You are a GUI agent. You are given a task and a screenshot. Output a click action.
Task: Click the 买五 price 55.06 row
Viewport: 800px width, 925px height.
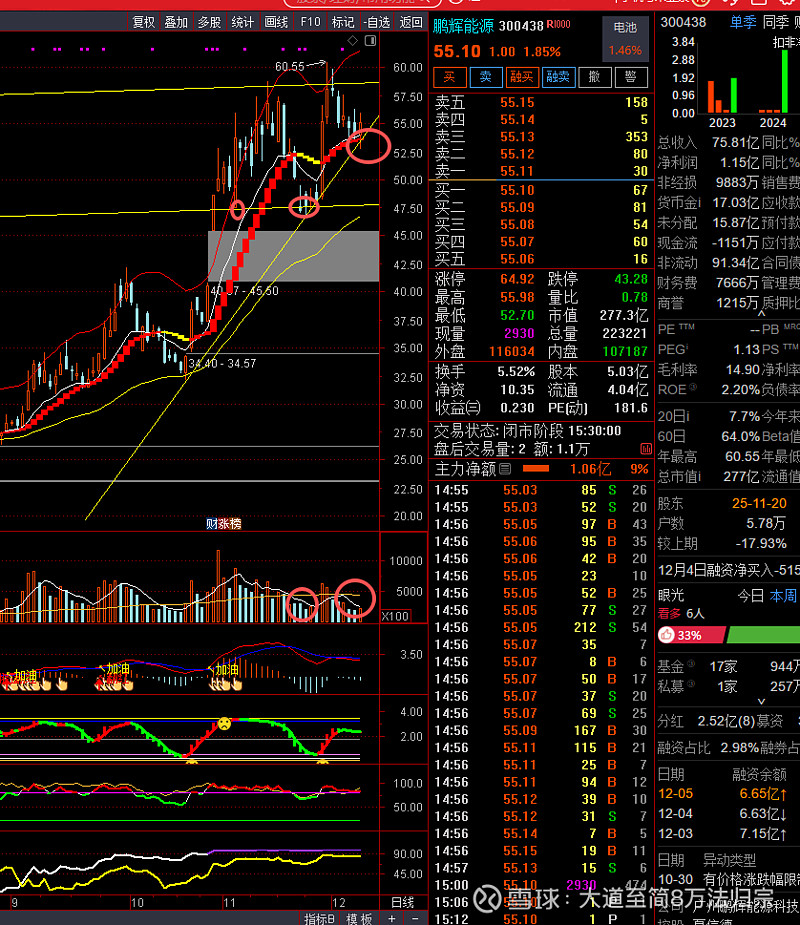(x=542, y=259)
